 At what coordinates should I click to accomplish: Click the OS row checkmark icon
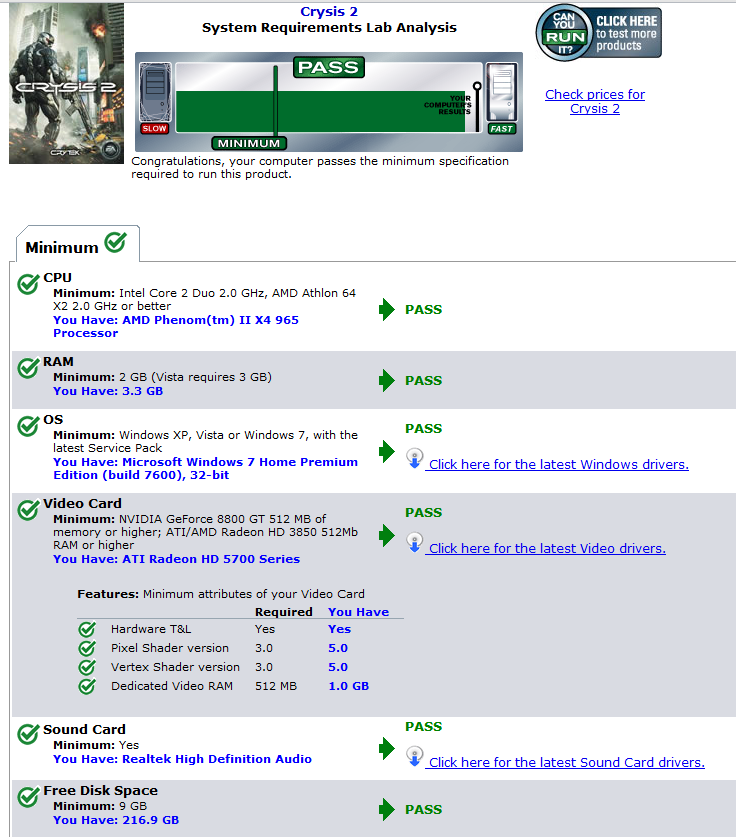pyautogui.click(x=28, y=425)
